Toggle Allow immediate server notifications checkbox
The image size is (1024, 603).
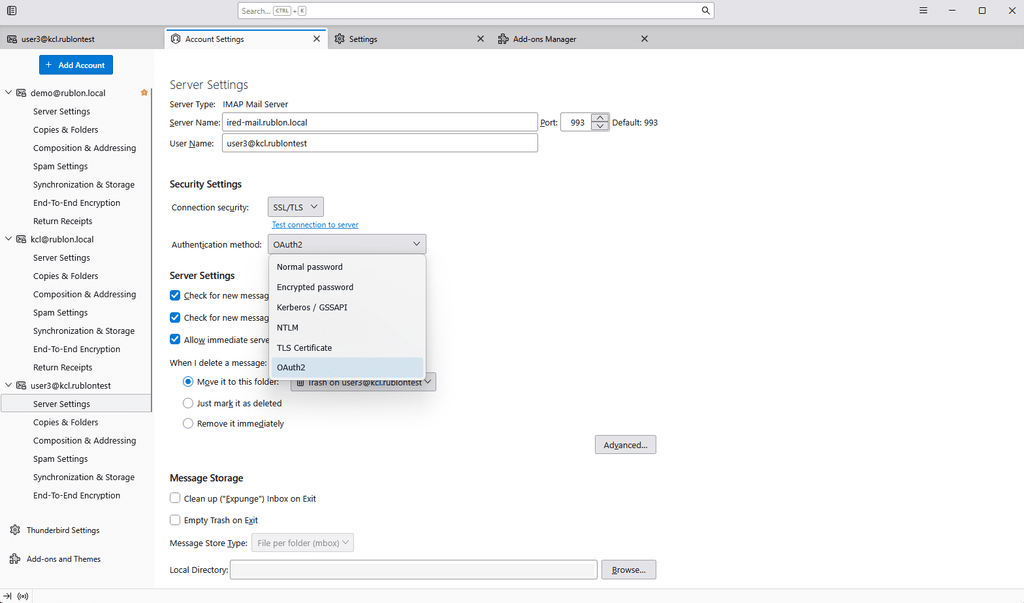pos(175,339)
